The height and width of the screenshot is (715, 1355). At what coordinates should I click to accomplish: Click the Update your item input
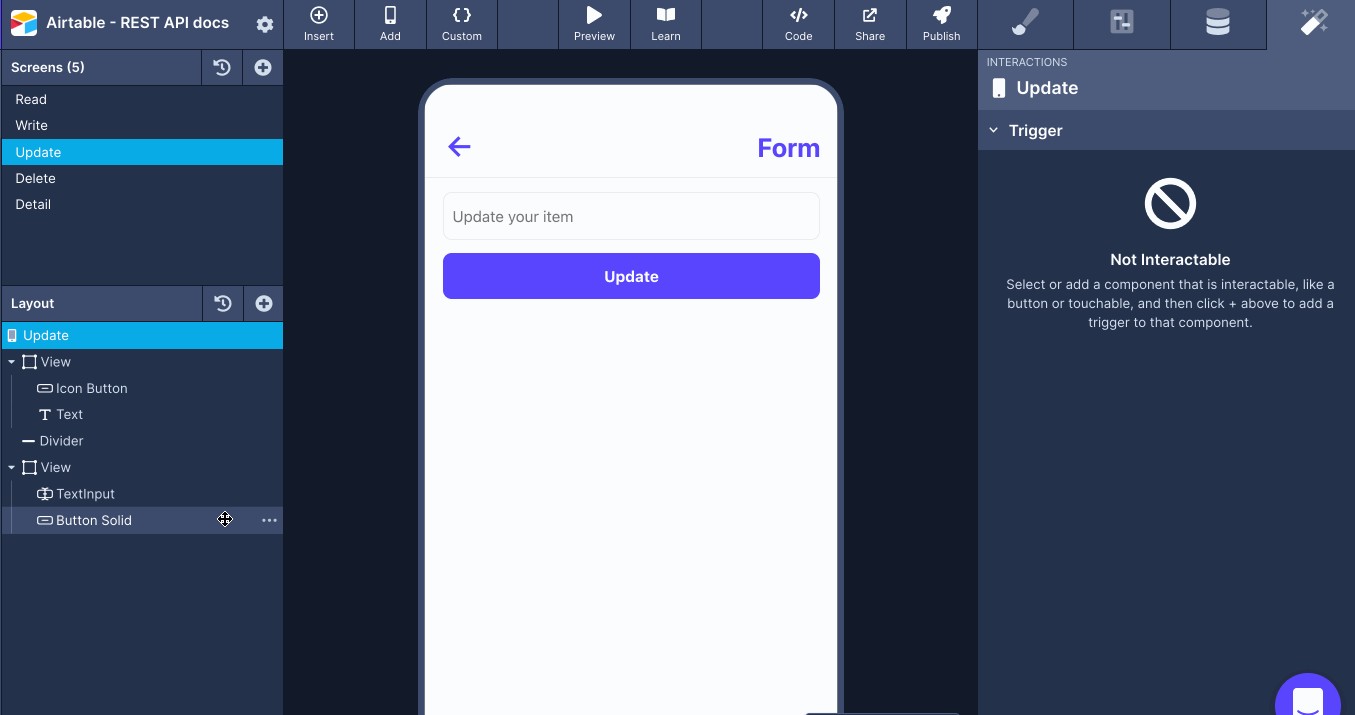(631, 216)
